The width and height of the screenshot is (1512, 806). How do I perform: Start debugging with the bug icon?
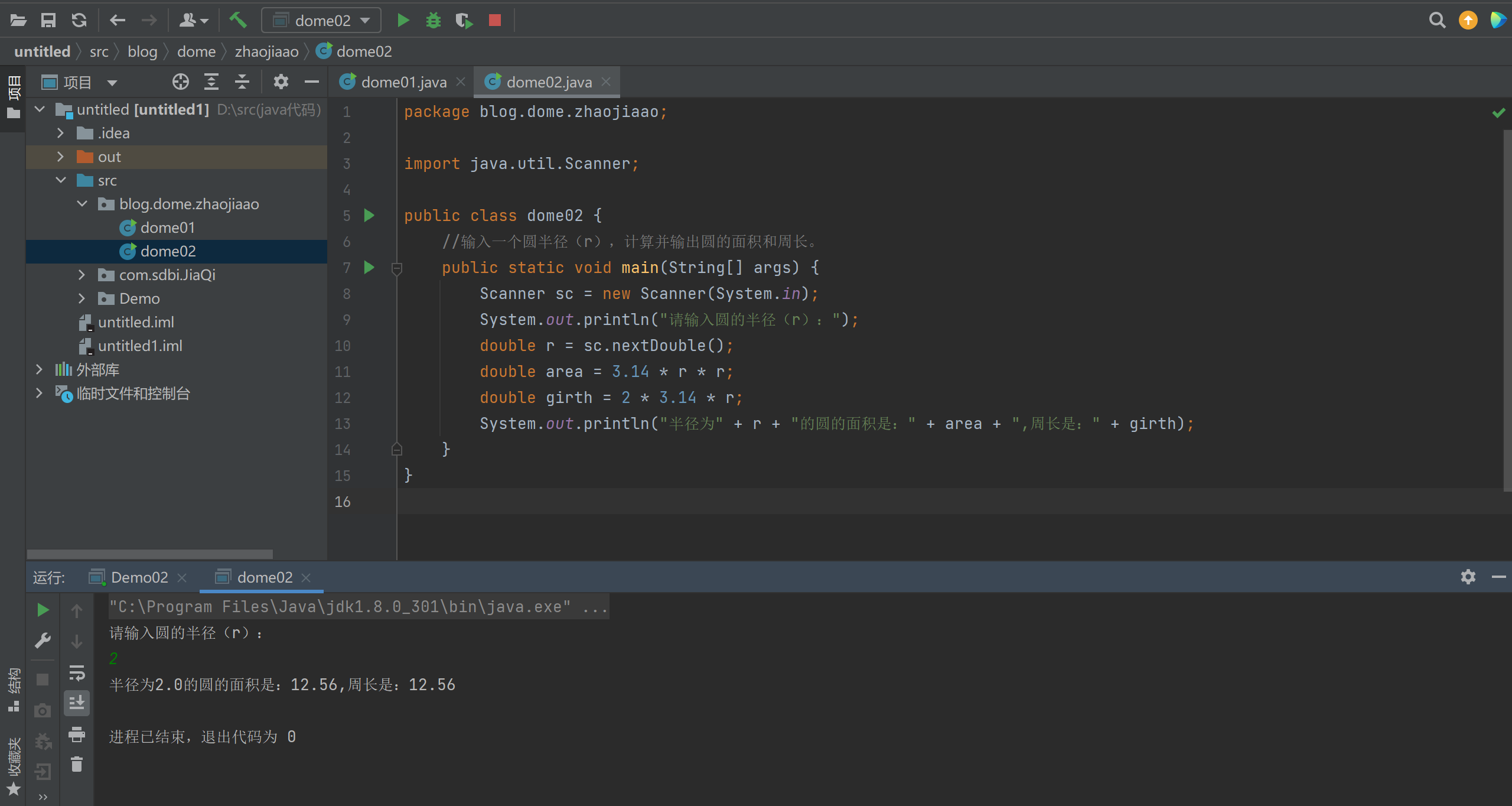click(434, 20)
